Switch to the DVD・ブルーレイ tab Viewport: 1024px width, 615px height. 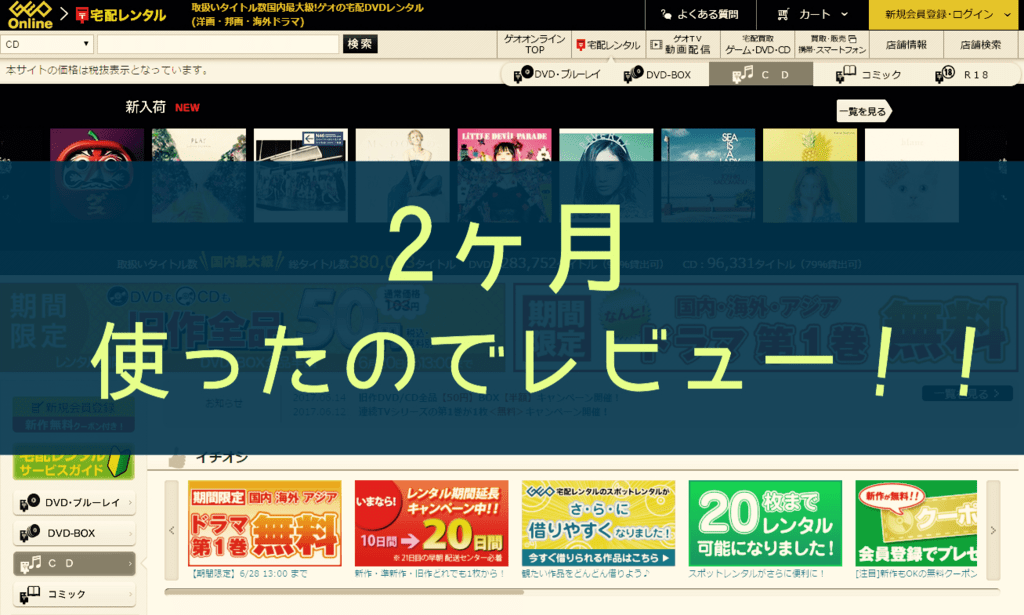pyautogui.click(x=557, y=74)
